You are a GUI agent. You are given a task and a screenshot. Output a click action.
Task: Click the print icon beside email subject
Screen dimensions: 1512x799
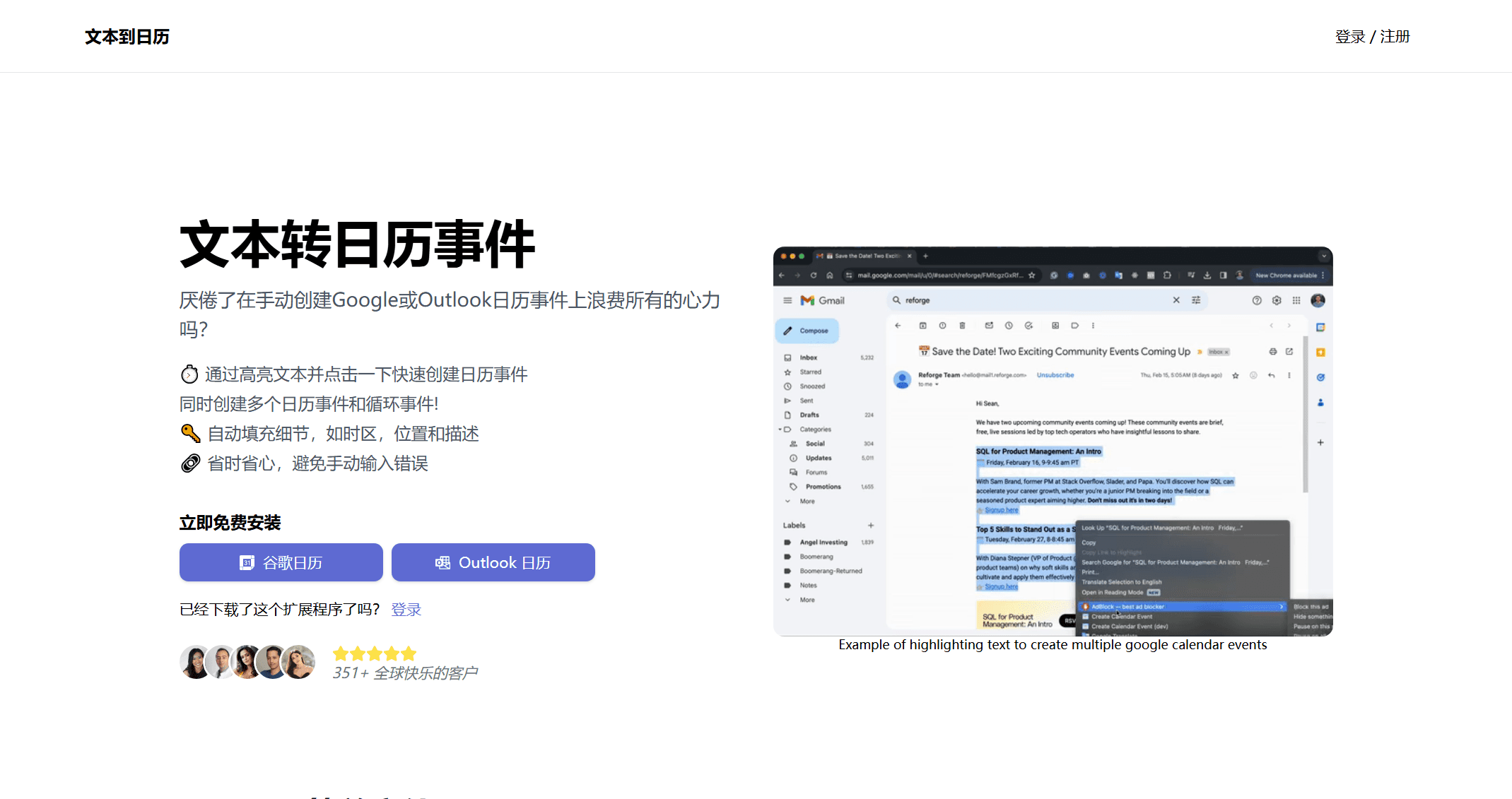point(1272,352)
